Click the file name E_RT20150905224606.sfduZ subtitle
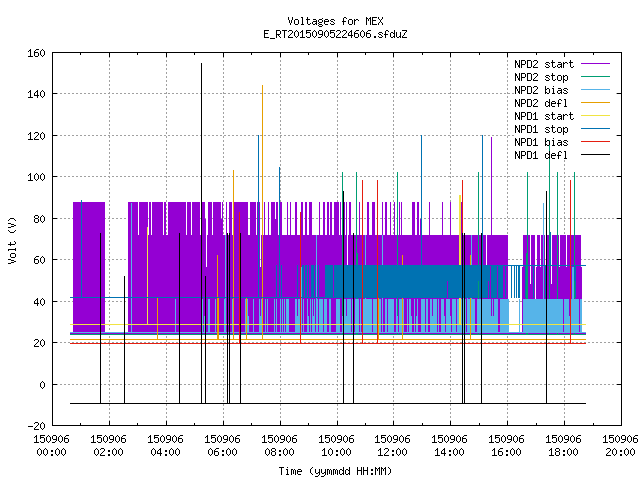This screenshot has width=640, height=480. 335,34
